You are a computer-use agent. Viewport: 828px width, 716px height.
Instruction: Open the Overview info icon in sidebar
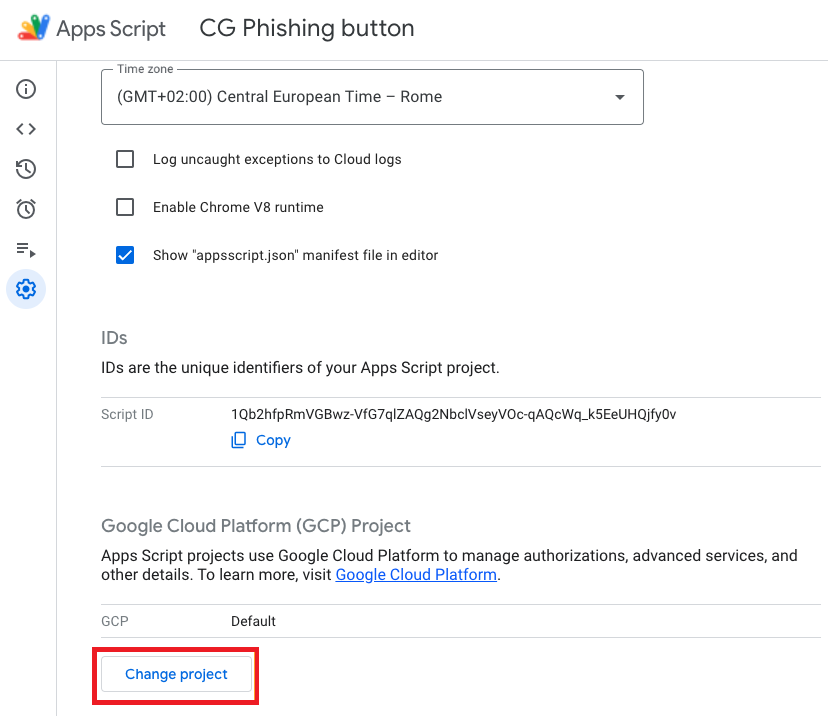26,89
